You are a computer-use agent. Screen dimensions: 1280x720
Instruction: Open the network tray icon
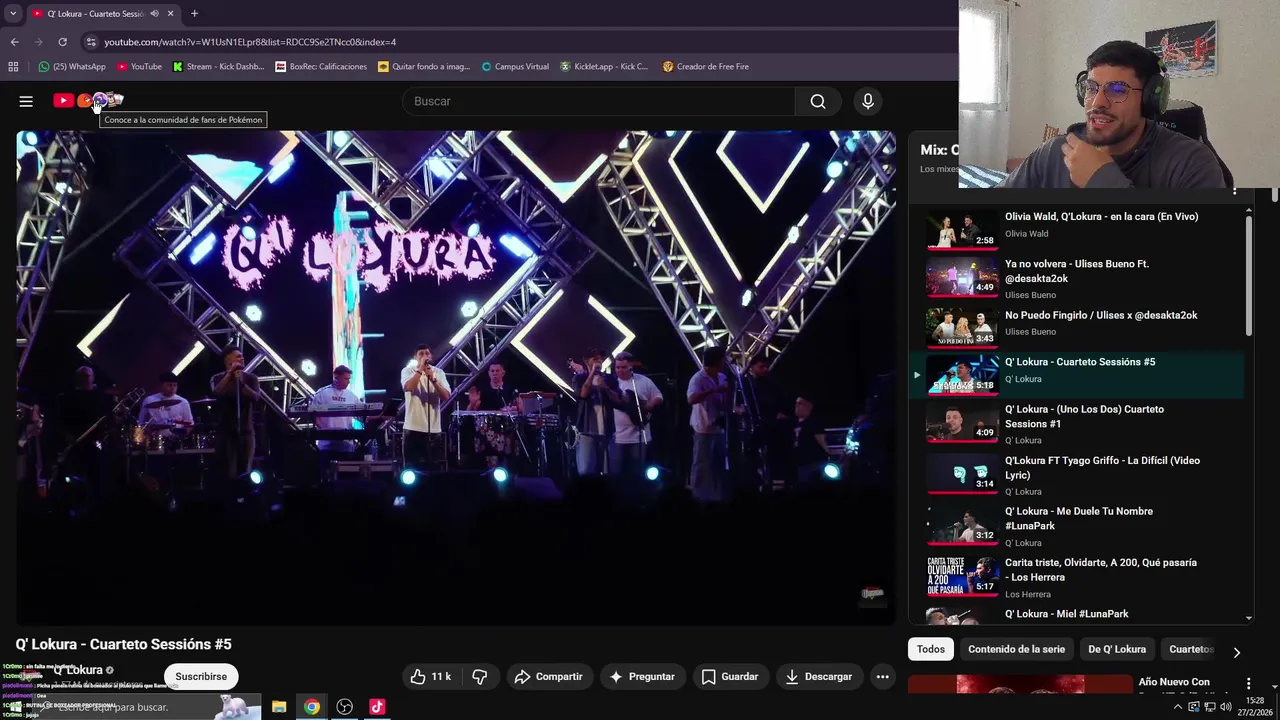[1209, 707]
